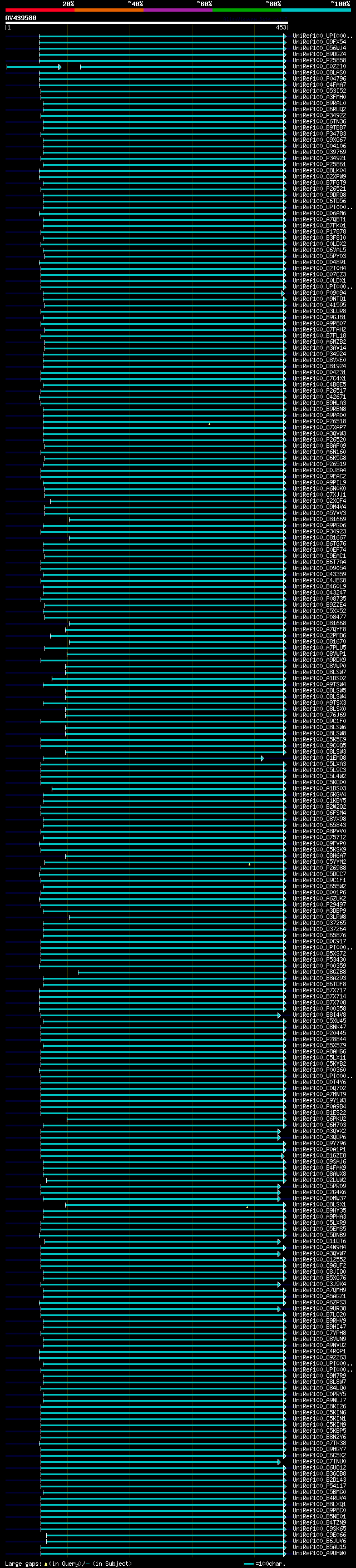Select the UniRef100_Q07CZ3 label

coord(319,275)
